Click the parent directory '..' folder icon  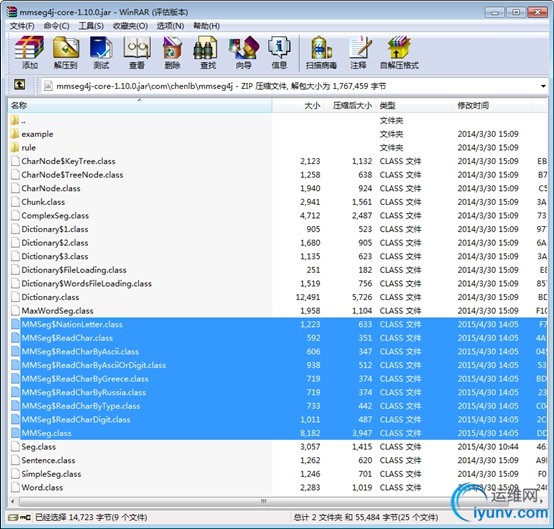(15, 121)
